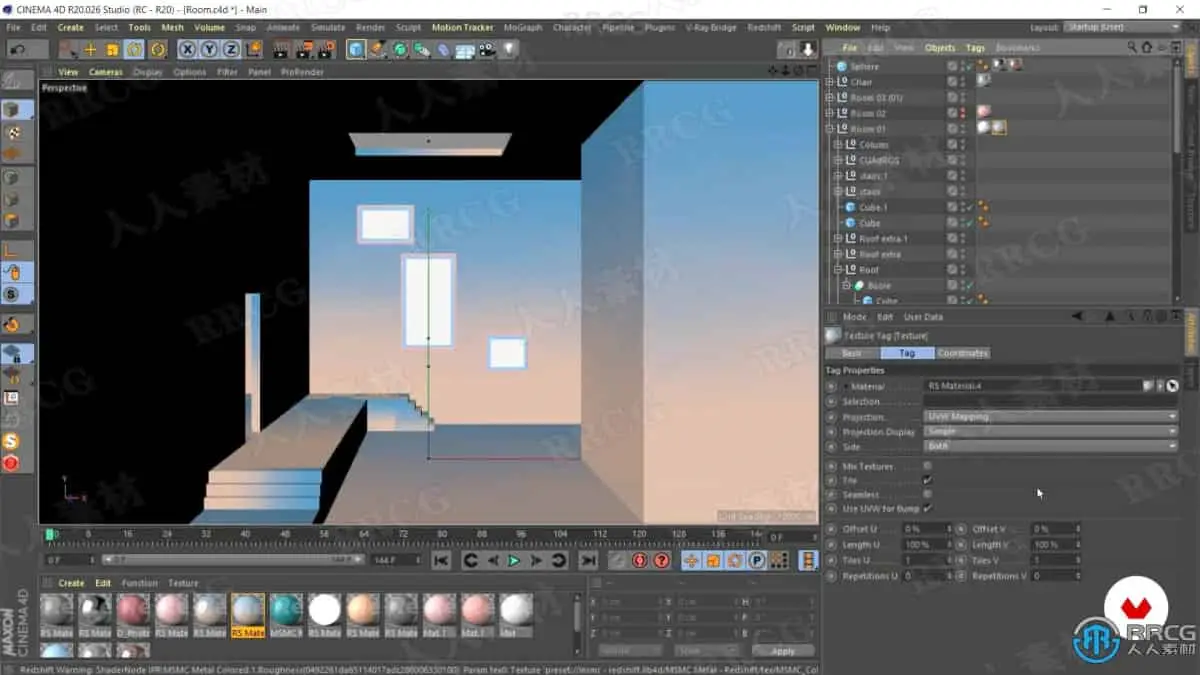The height and width of the screenshot is (675, 1200).
Task: Switch to the Basic tab
Action: tap(852, 353)
